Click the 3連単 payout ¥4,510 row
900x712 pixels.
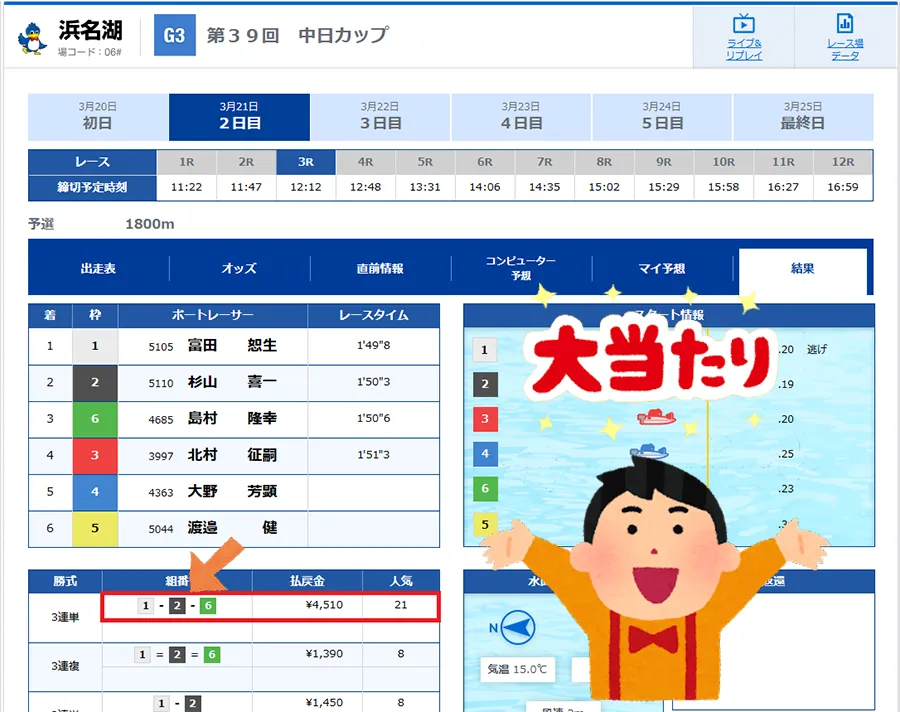click(x=270, y=606)
